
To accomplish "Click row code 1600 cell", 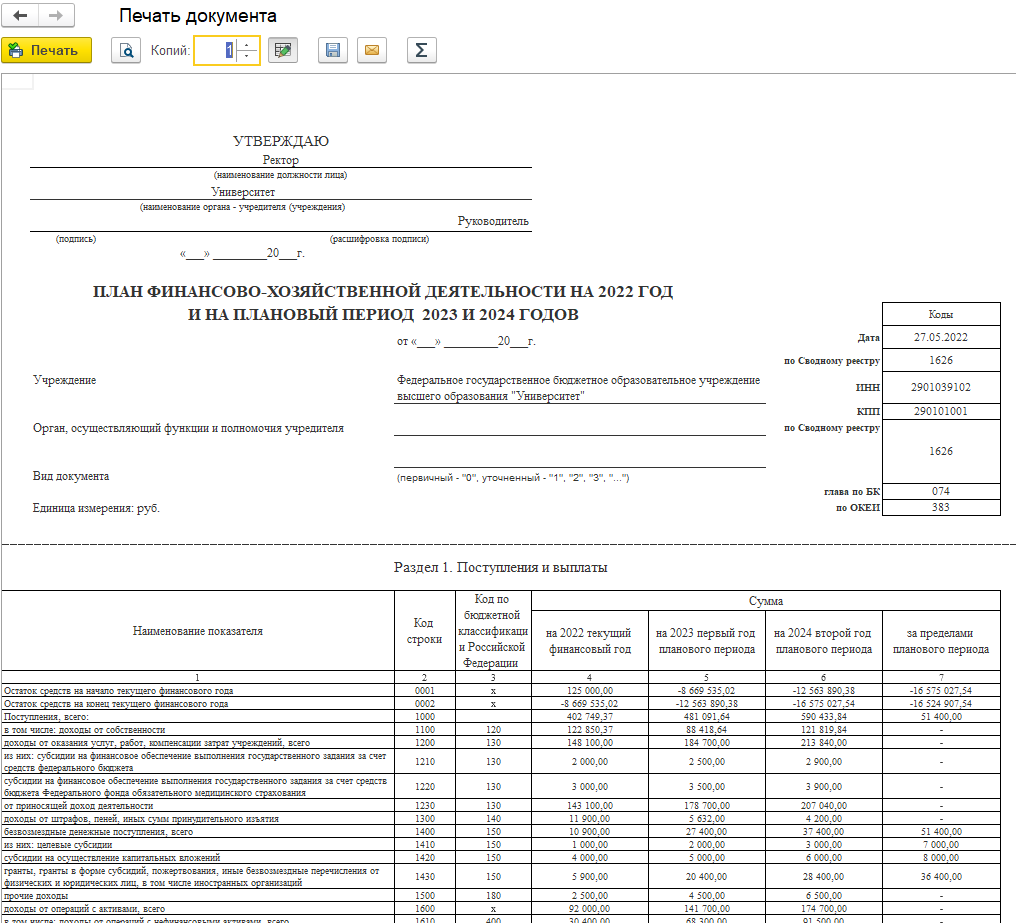I will coord(424,909).
